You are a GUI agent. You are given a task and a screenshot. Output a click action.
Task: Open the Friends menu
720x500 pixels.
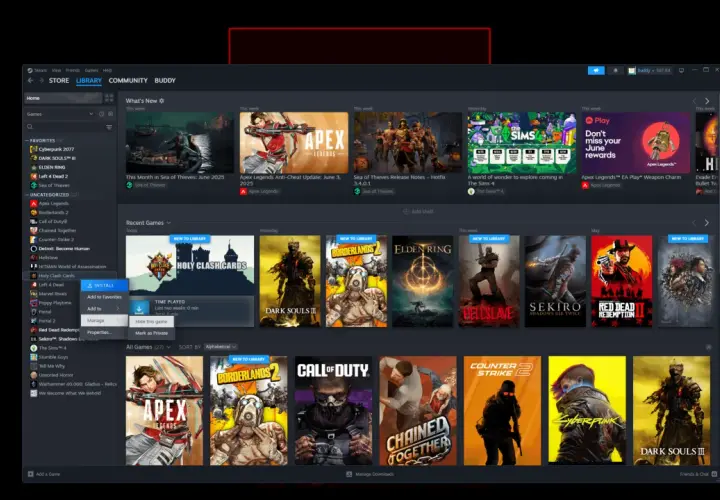pyautogui.click(x=73, y=70)
